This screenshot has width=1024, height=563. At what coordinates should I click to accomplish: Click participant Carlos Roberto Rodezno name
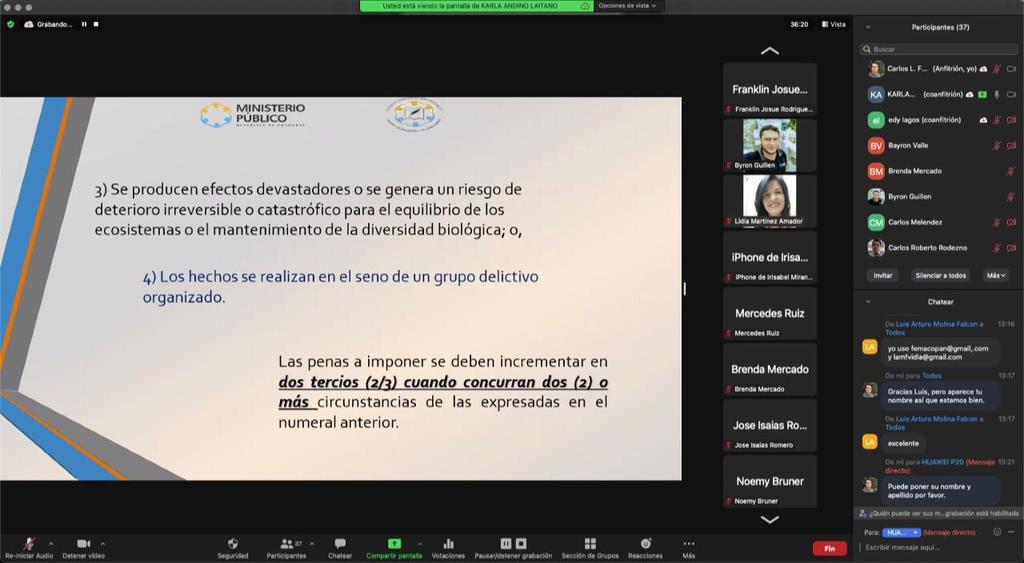(927, 248)
